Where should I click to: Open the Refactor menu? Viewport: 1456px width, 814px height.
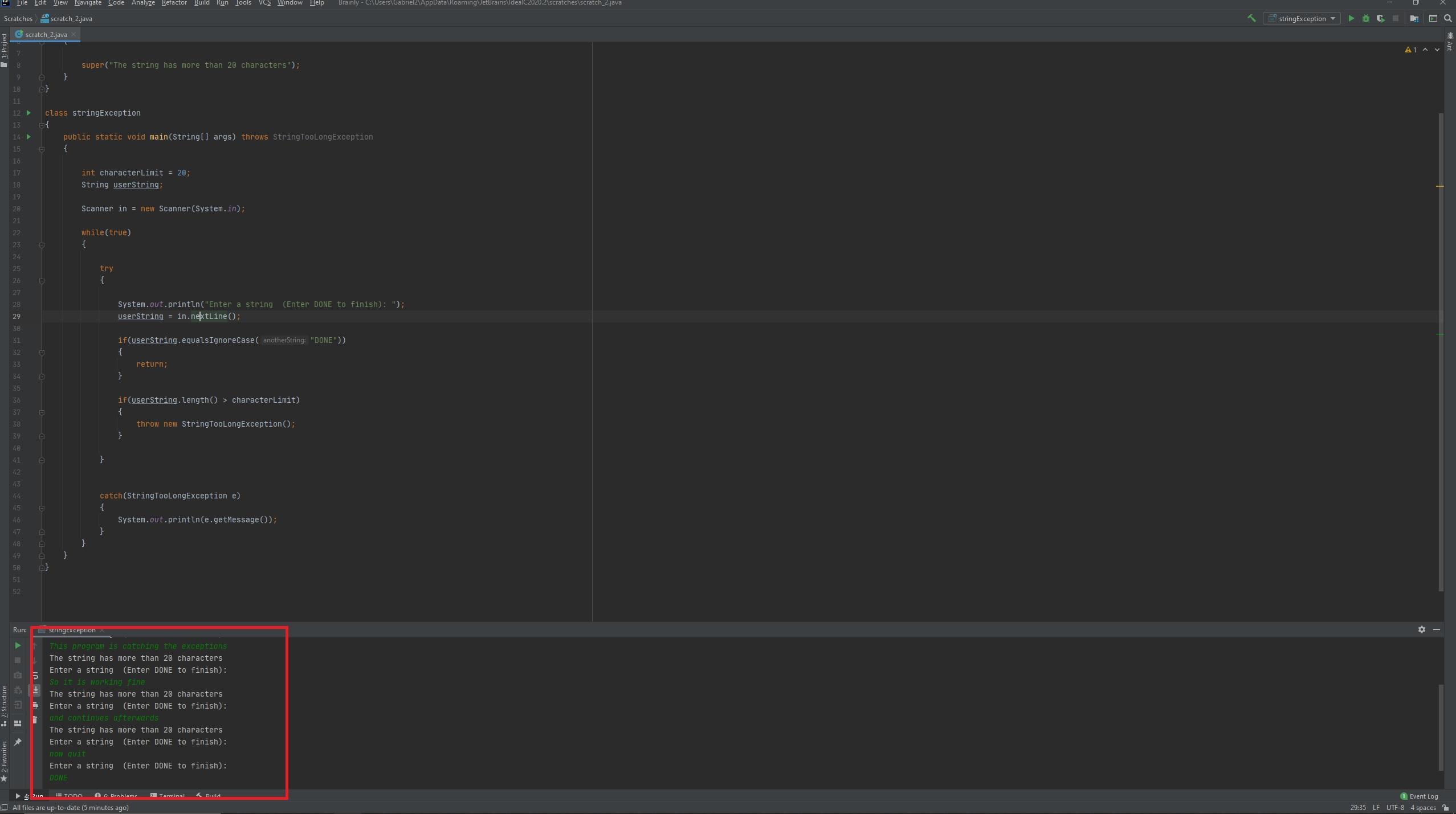[174, 3]
